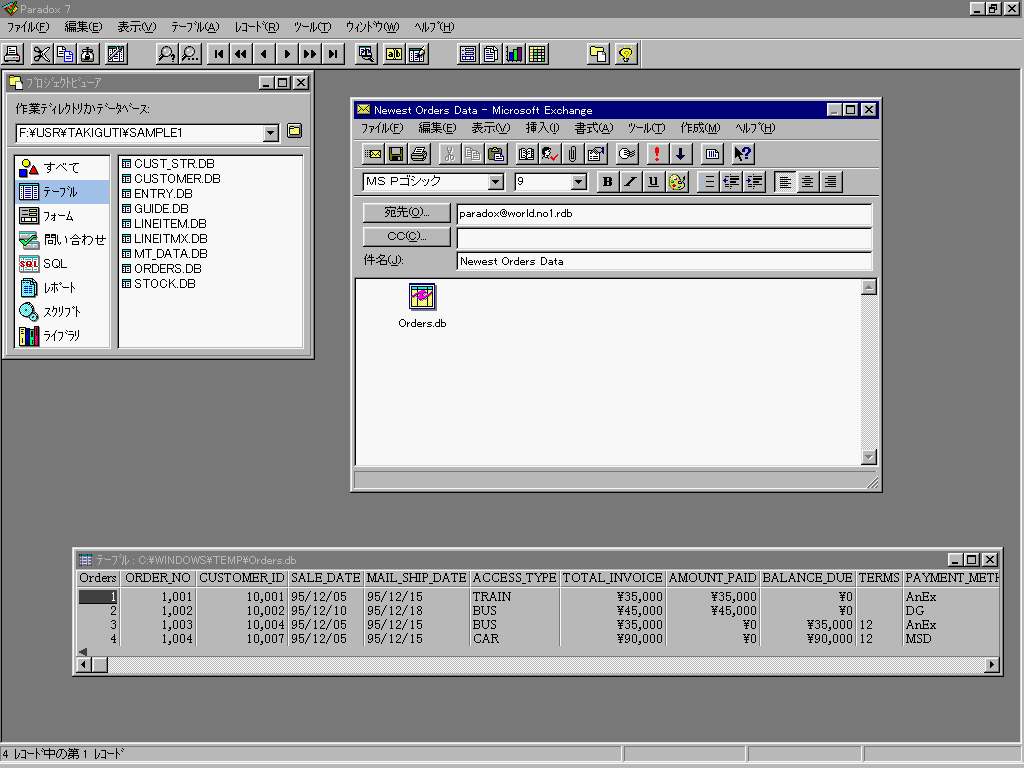Toggle bullet list formatting
Image resolution: width=1024 pixels, height=768 pixels.
pyautogui.click(x=709, y=182)
